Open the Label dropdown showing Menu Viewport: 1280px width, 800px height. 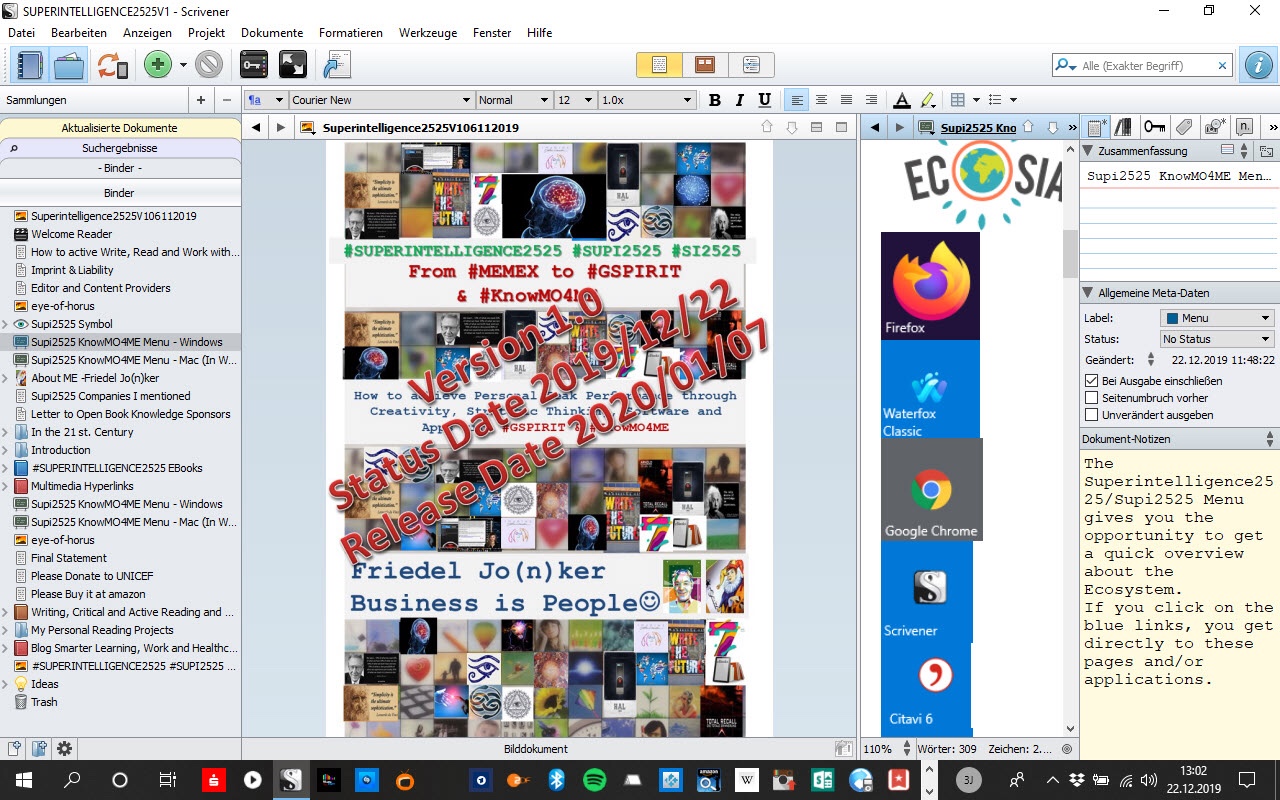click(x=1216, y=318)
